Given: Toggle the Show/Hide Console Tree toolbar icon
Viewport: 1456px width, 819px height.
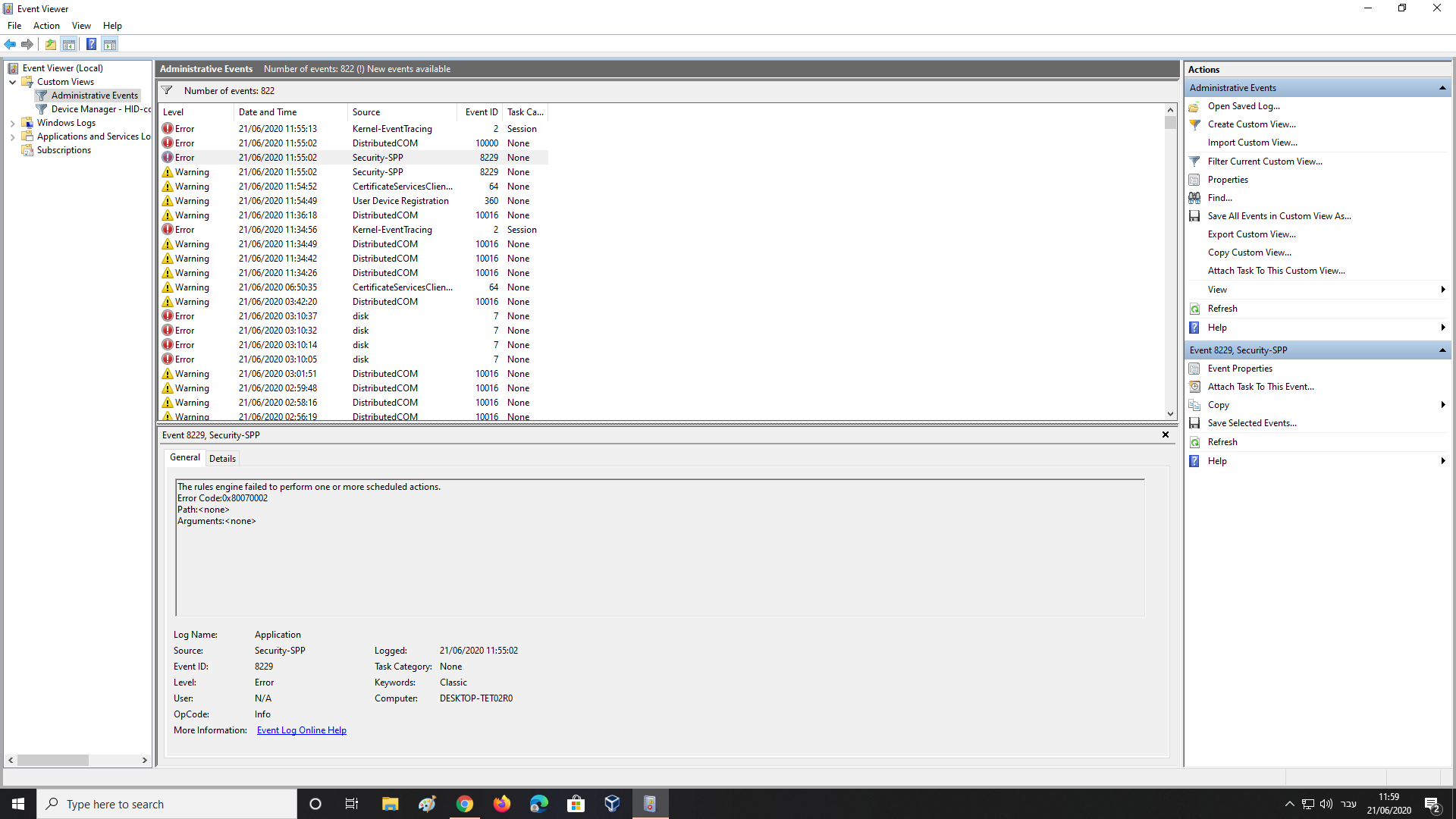Looking at the screenshot, I should click(69, 44).
